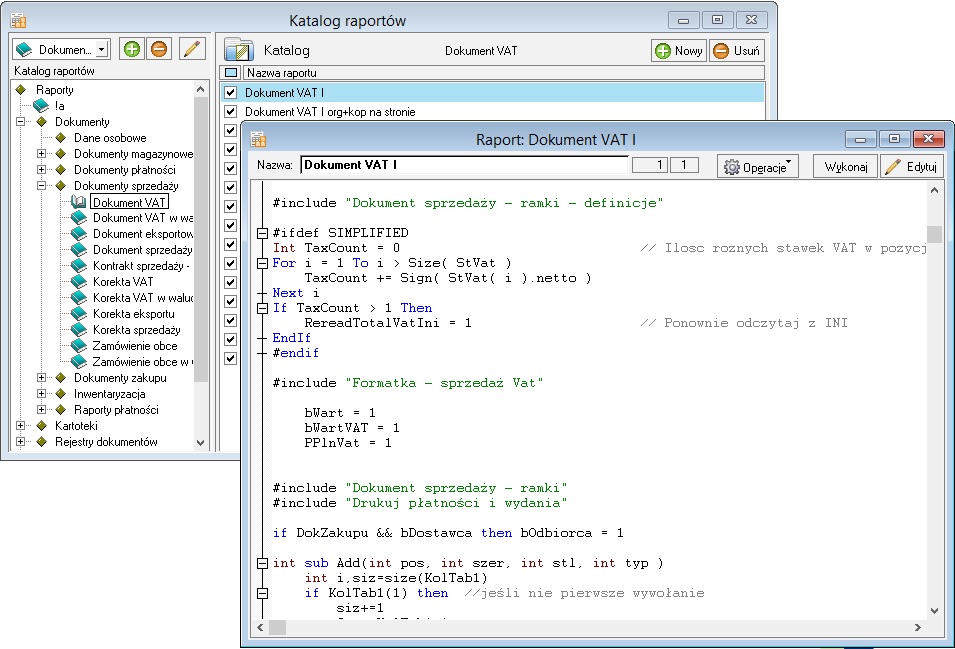The height and width of the screenshot is (649, 955).
Task: Expand Dokumenty magazynowe node
Action: [x=41, y=153]
